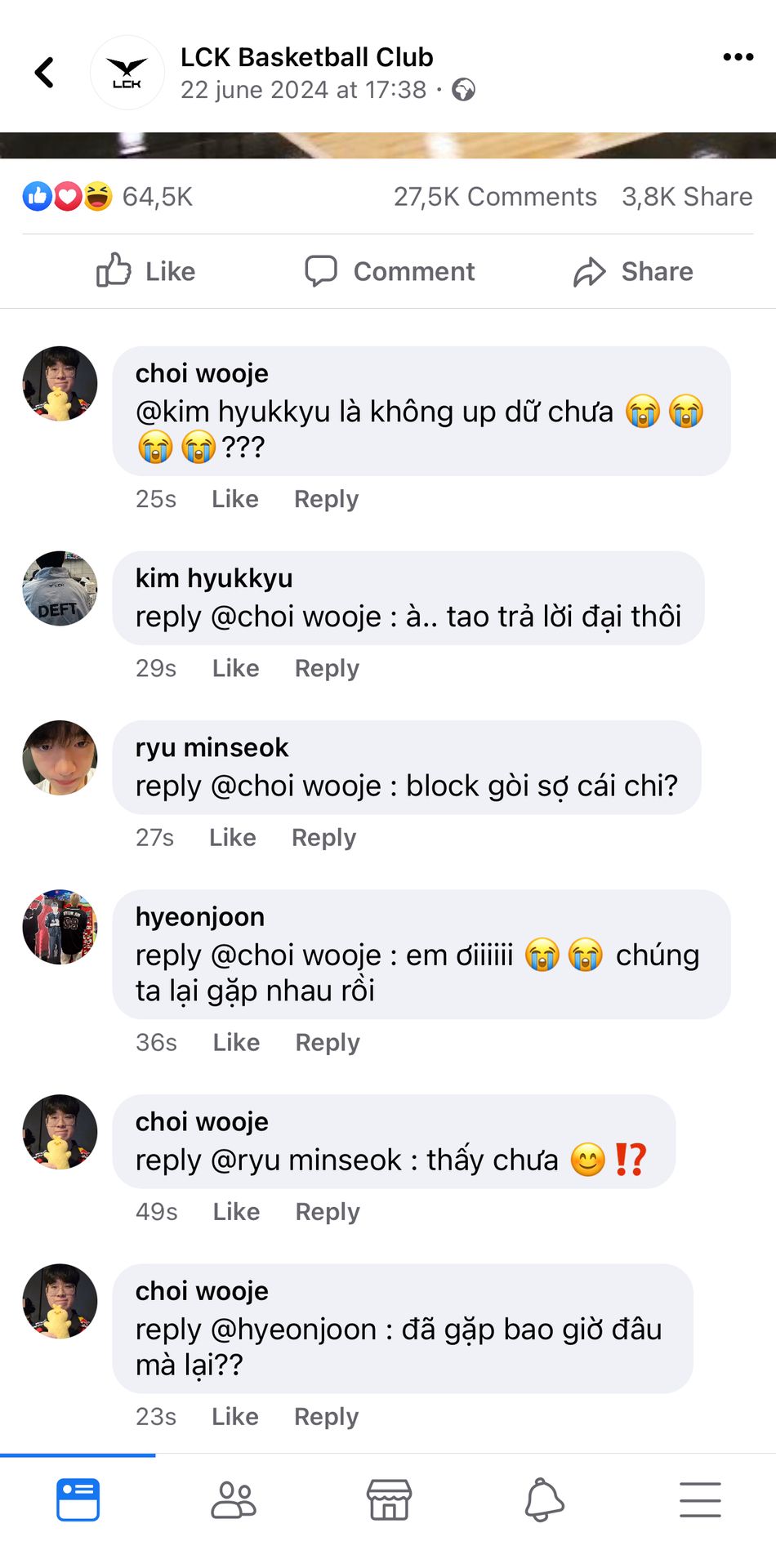The height and width of the screenshot is (1568, 776).
Task: Open the Marketplace tab icon
Action: point(389,1500)
